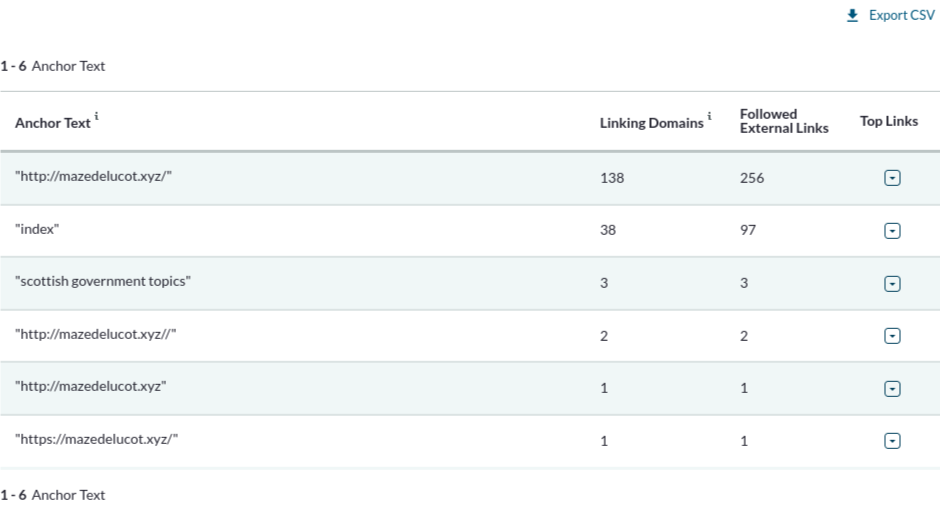Expand Top Links for "http://mazedelucot.xyz/" row
This screenshot has height=519, width=940.
892,178
